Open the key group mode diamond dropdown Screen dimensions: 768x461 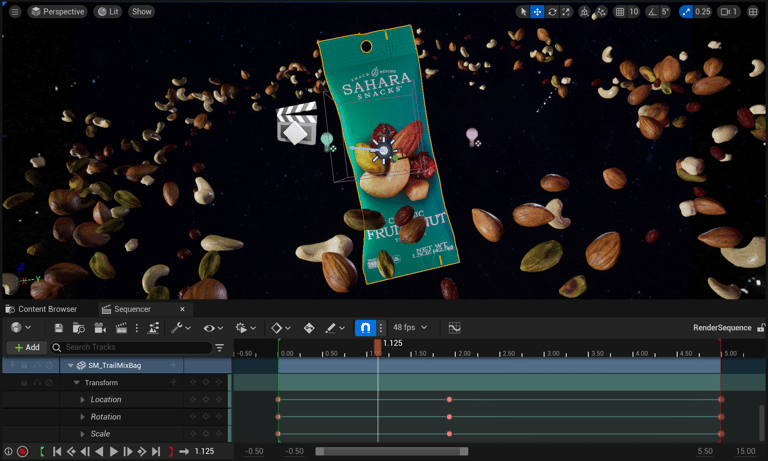point(281,328)
